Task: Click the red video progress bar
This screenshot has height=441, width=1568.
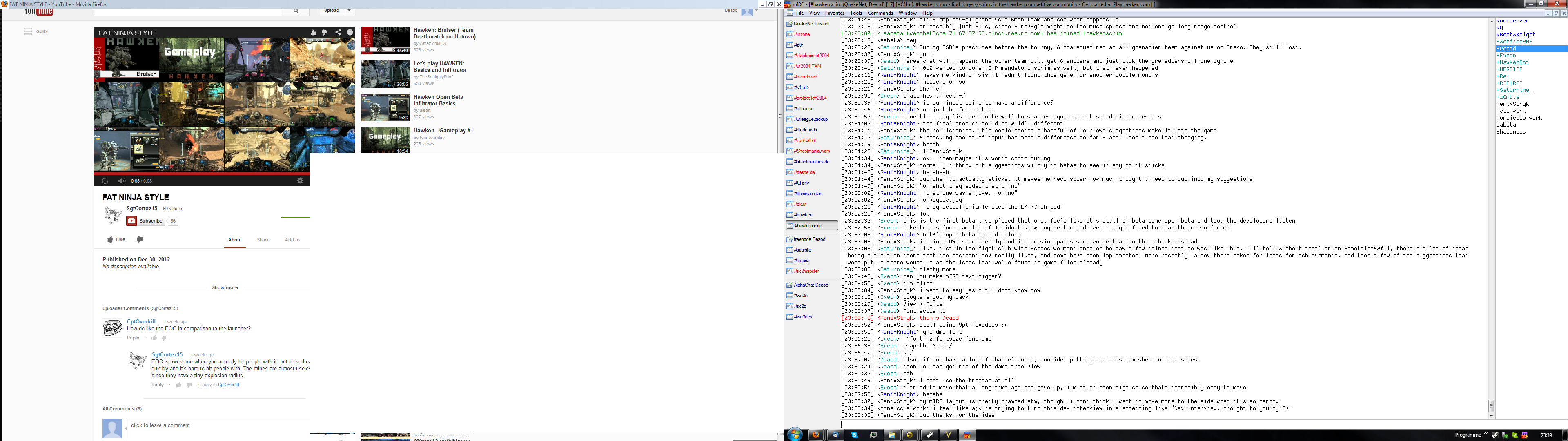Action: click(201, 174)
